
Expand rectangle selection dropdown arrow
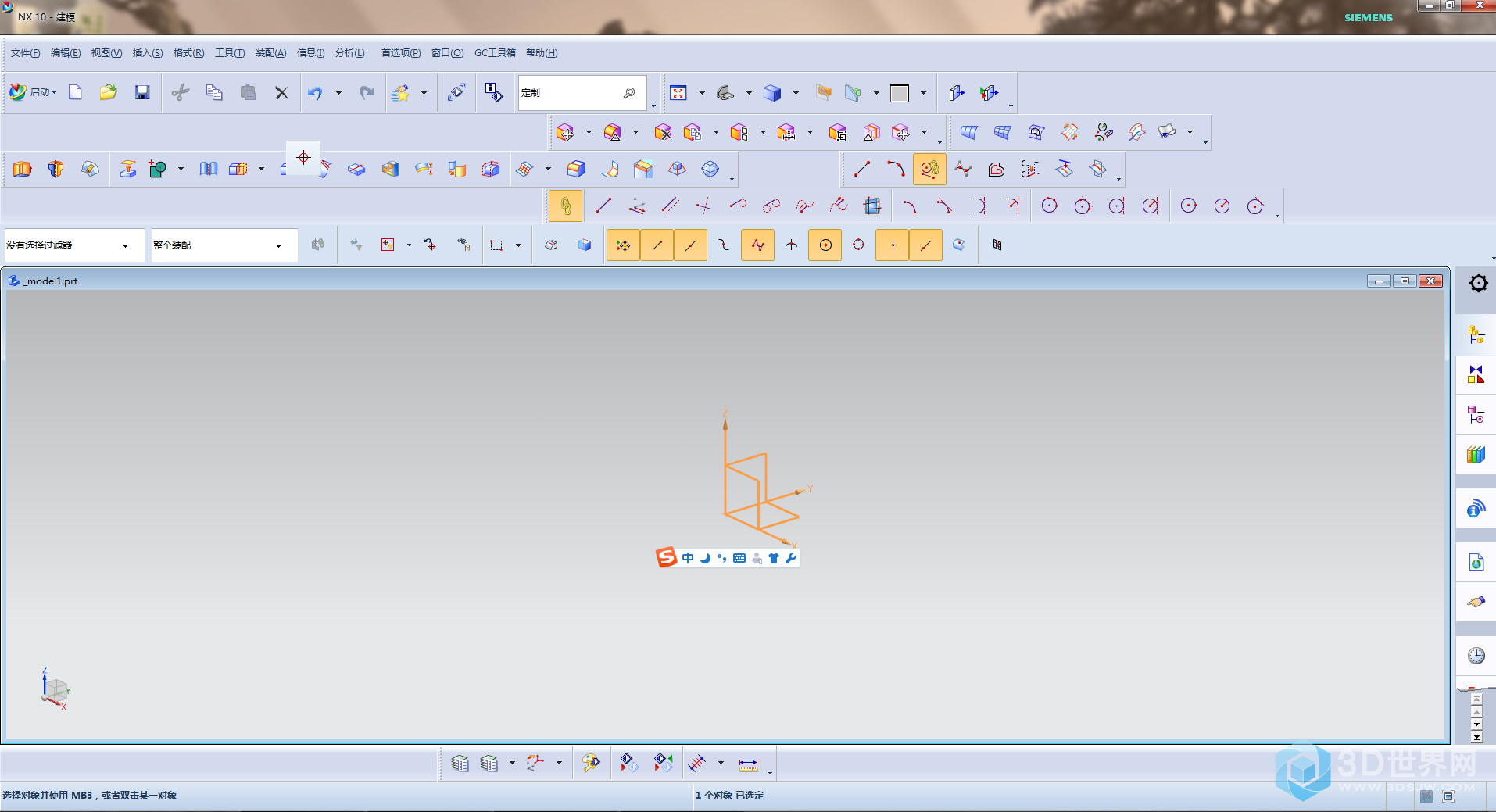[518, 245]
